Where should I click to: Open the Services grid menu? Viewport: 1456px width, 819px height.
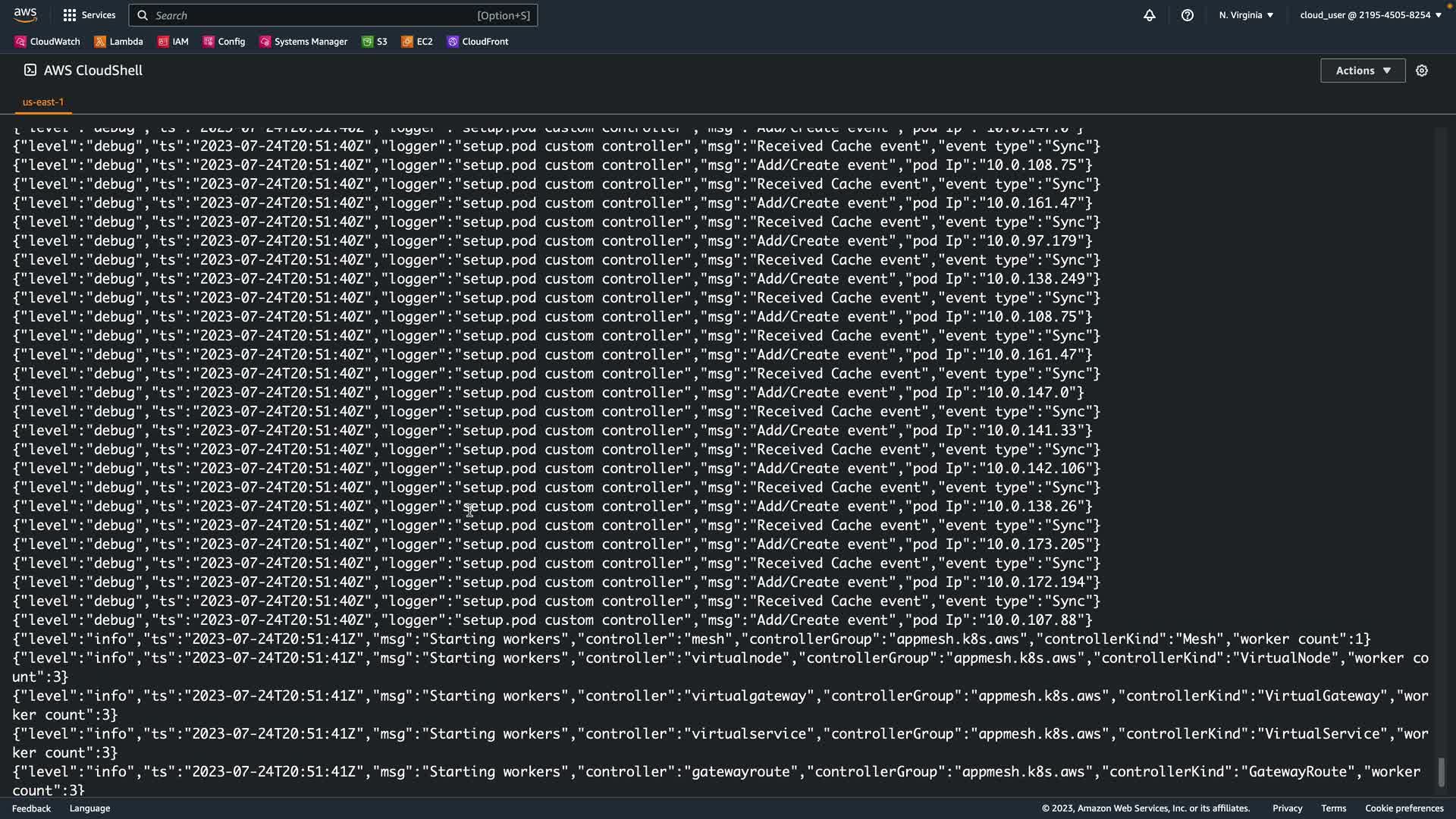[x=89, y=15]
